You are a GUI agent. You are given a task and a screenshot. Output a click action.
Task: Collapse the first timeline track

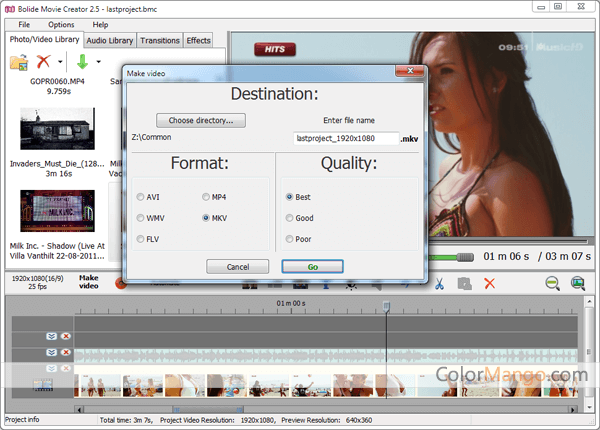point(51,336)
